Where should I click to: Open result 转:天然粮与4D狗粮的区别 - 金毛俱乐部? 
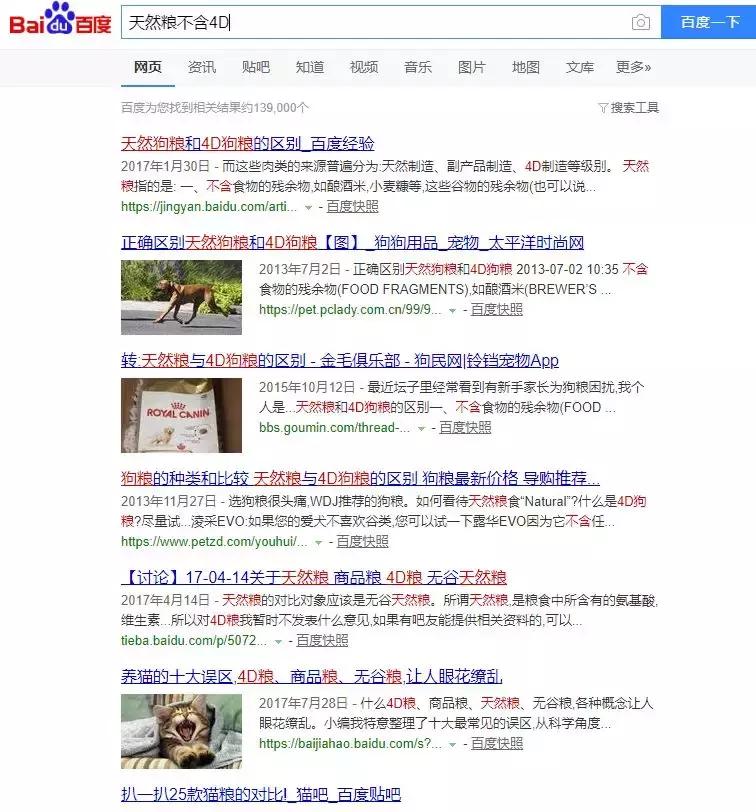pyautogui.click(x=340, y=360)
